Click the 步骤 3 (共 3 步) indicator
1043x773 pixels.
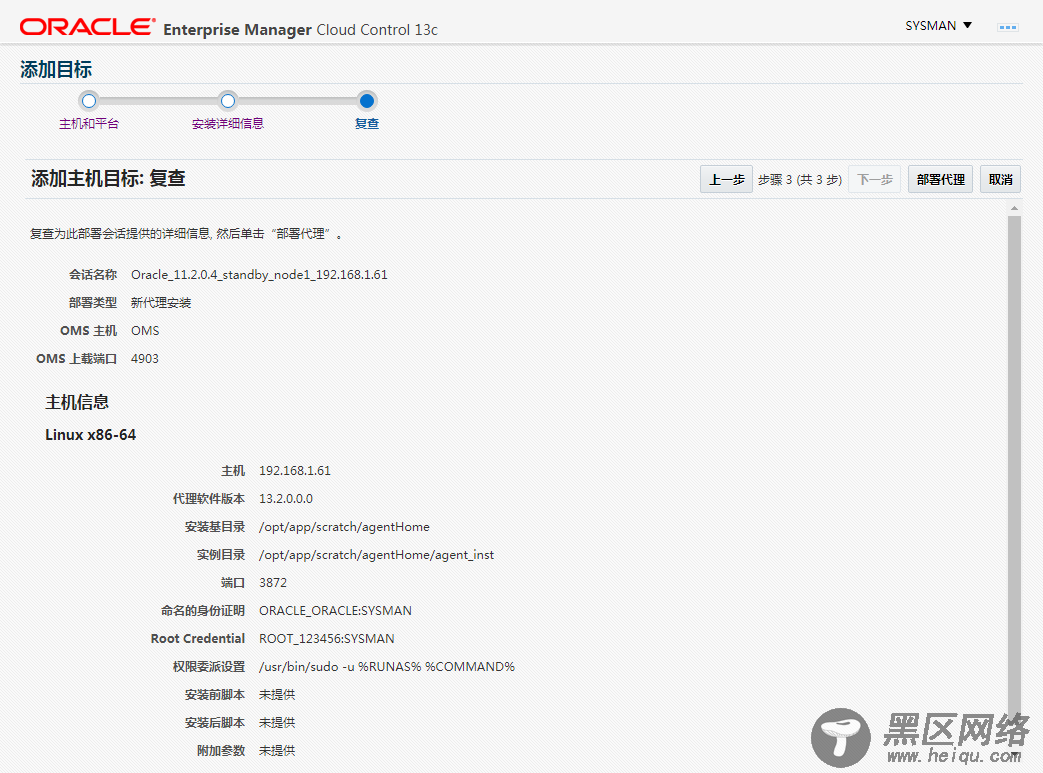(800, 180)
